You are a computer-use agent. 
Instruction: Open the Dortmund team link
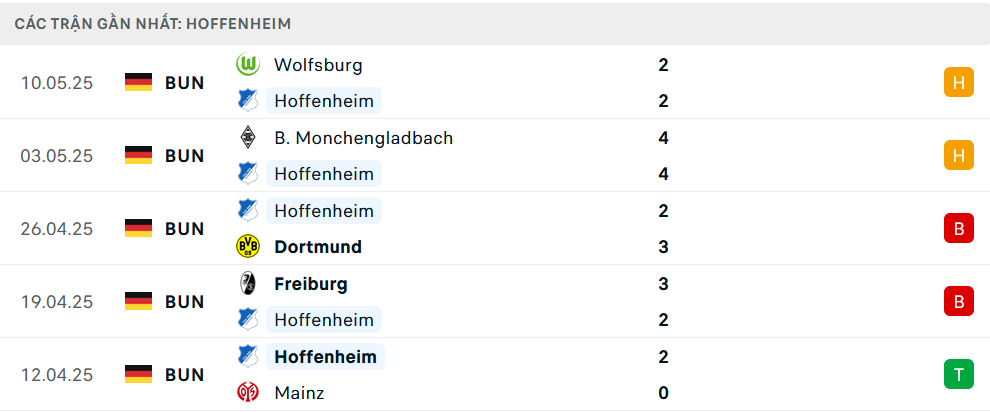pyautogui.click(x=318, y=247)
